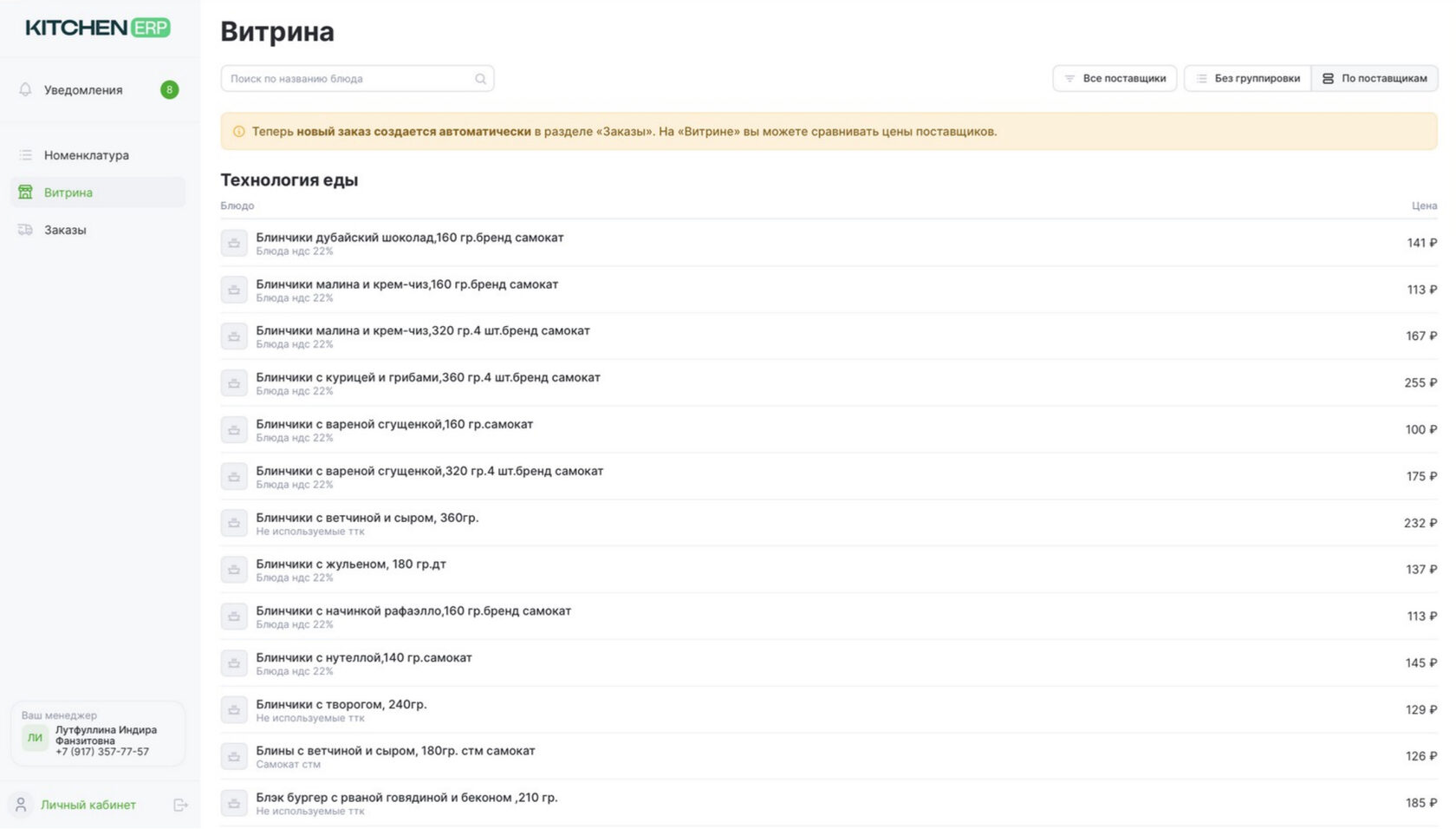Screen dimensions: 1456x829
Task: Click the 232 ₽ price
Action: coord(1420,524)
